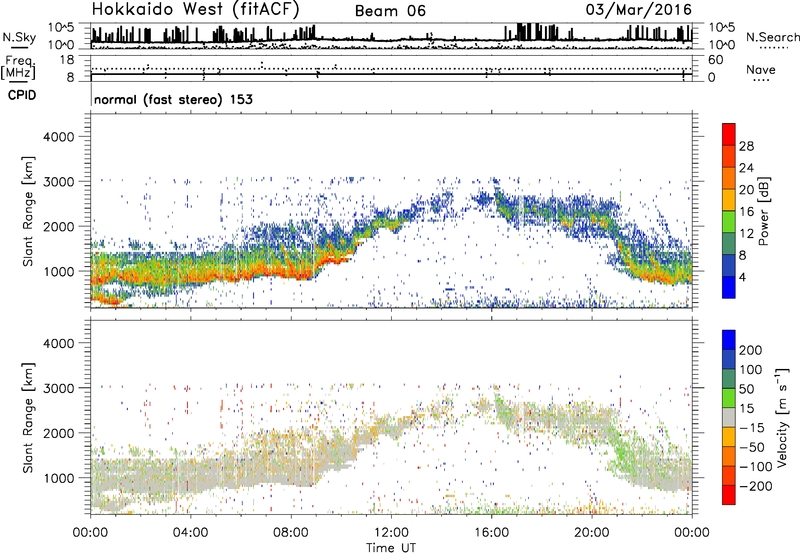Click the "28" power colorbar value

(746, 146)
